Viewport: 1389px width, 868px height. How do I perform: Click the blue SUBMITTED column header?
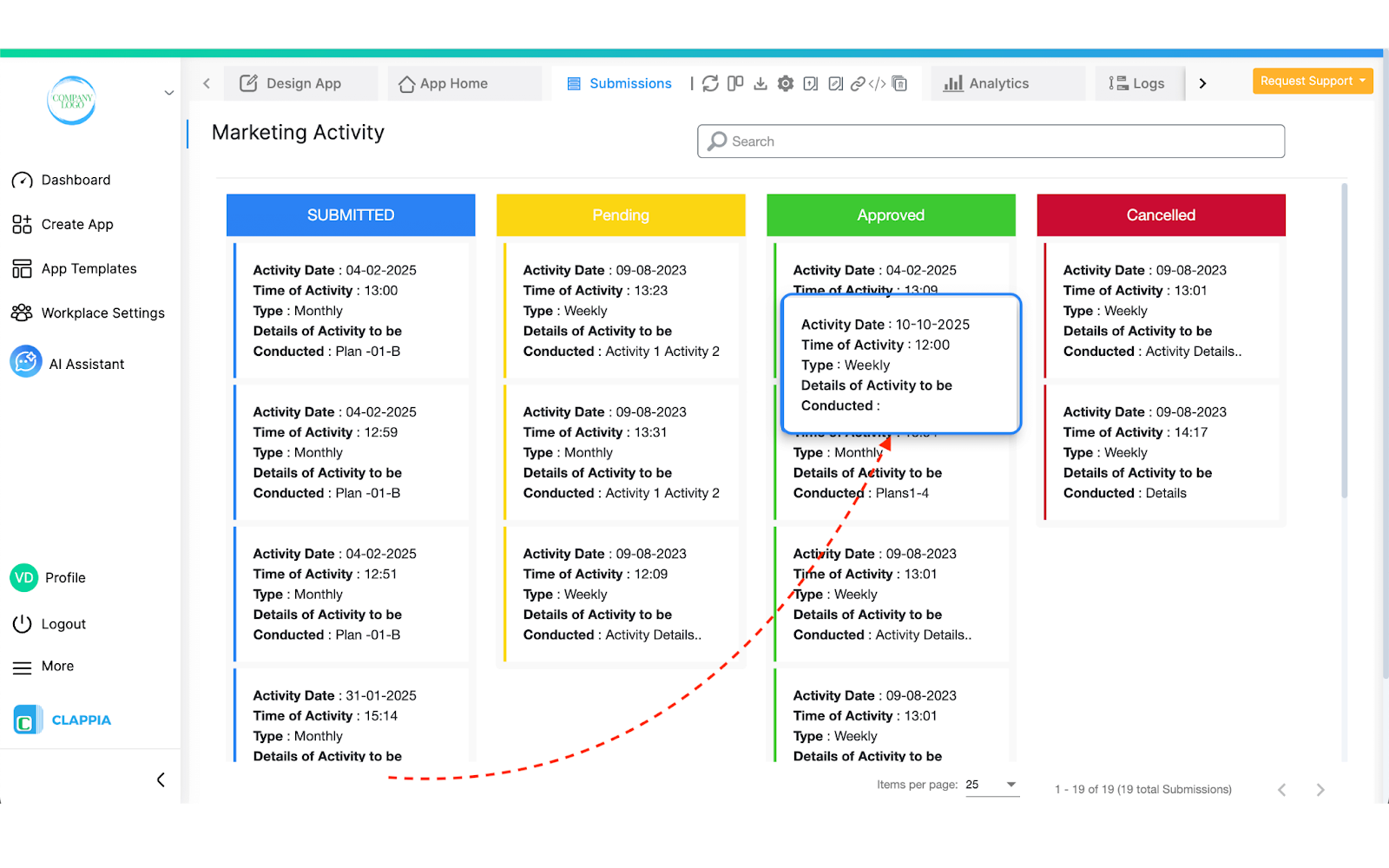351,215
